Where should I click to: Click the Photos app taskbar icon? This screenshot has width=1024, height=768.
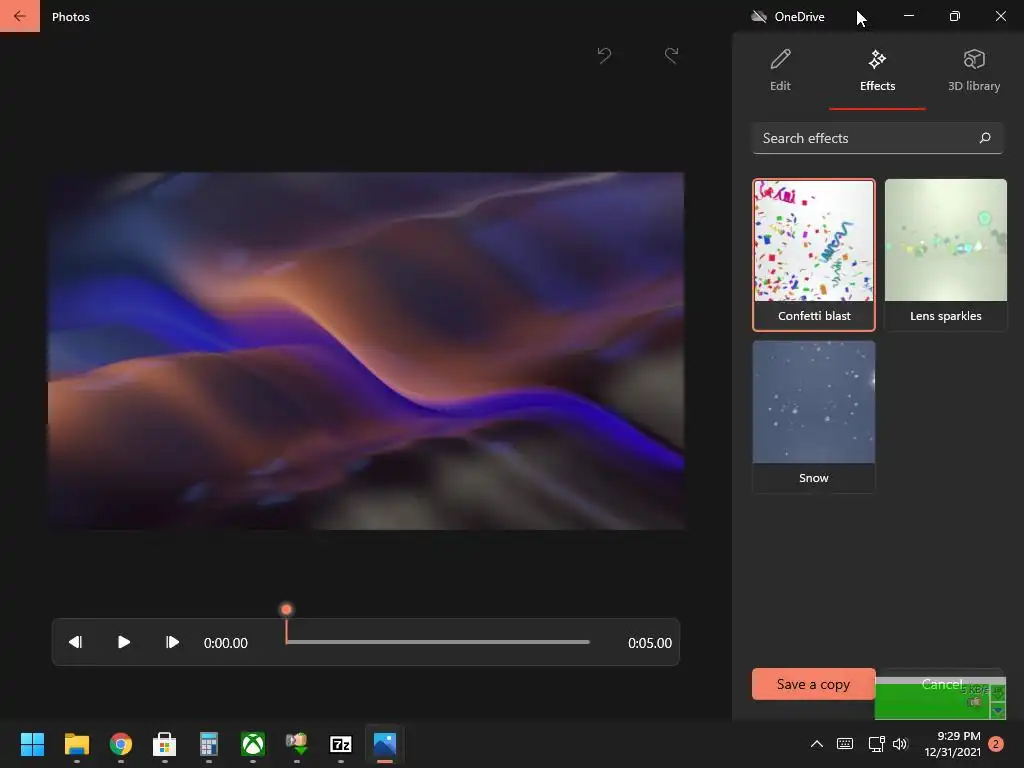(x=385, y=744)
